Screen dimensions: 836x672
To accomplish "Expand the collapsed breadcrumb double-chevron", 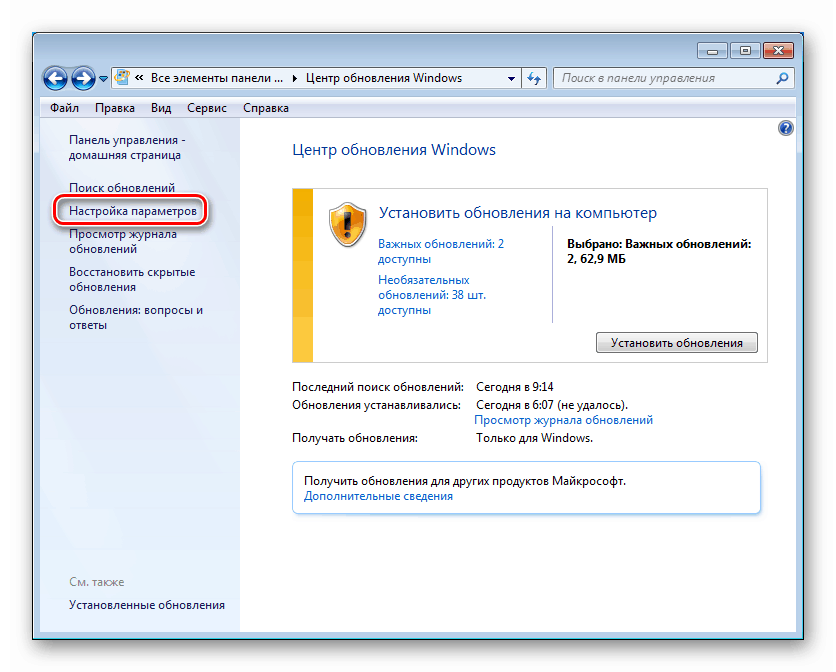I will coord(140,77).
